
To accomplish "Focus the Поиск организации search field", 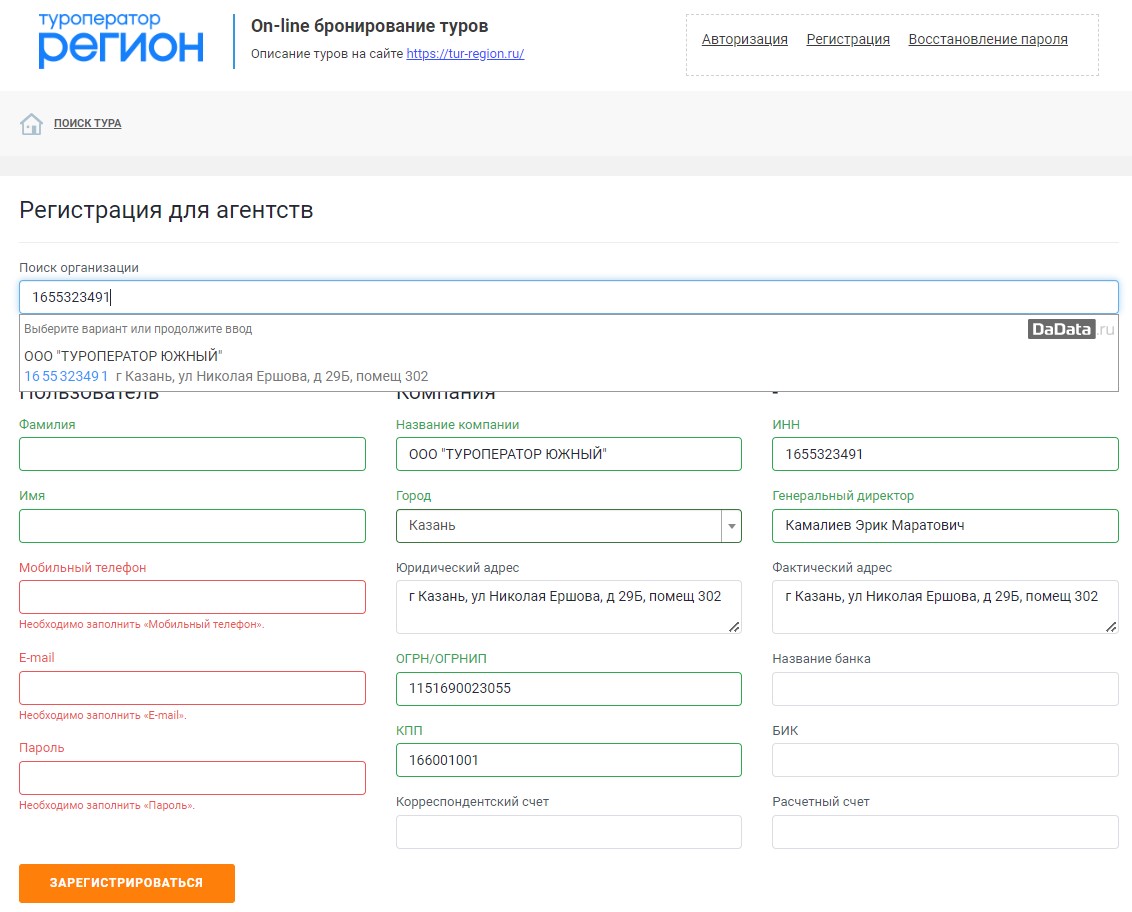I will point(568,297).
